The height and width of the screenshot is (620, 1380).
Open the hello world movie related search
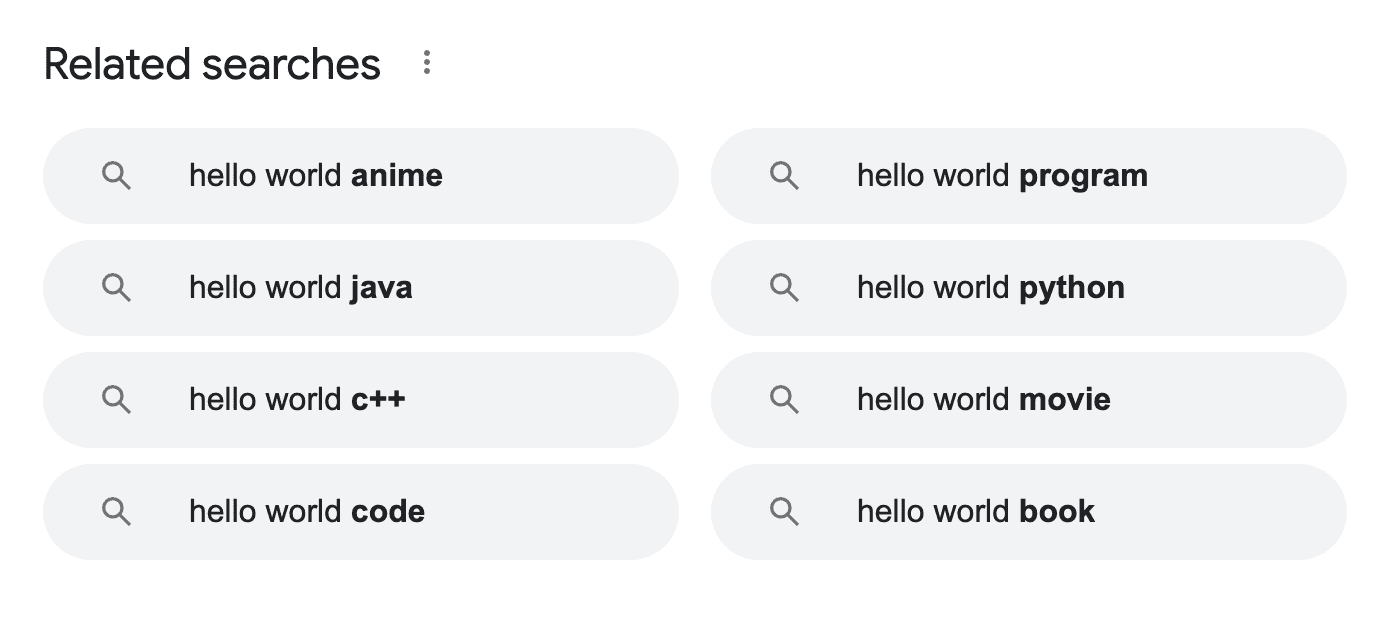click(1029, 400)
